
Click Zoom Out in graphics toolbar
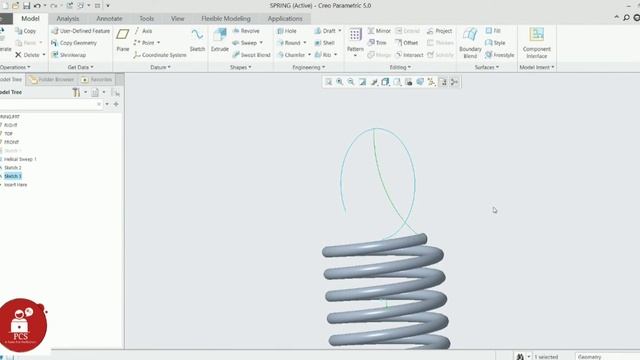pyautogui.click(x=351, y=82)
